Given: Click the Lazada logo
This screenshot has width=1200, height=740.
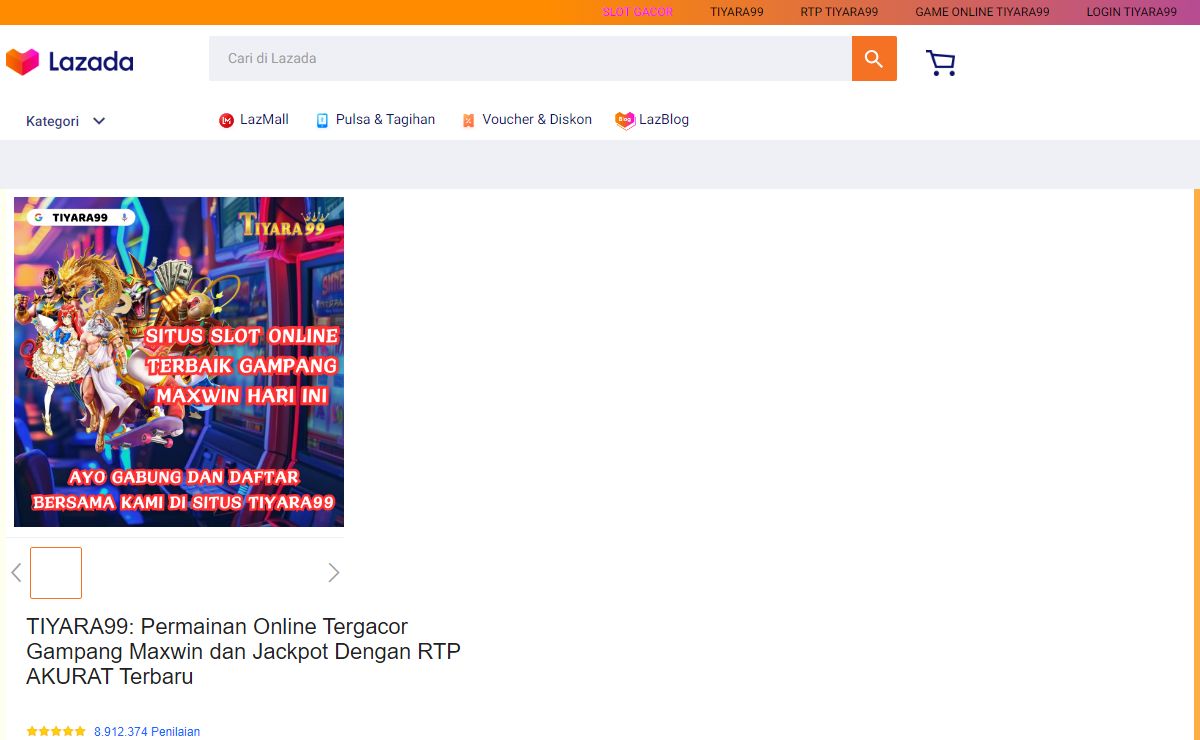Looking at the screenshot, I should click(x=69, y=62).
